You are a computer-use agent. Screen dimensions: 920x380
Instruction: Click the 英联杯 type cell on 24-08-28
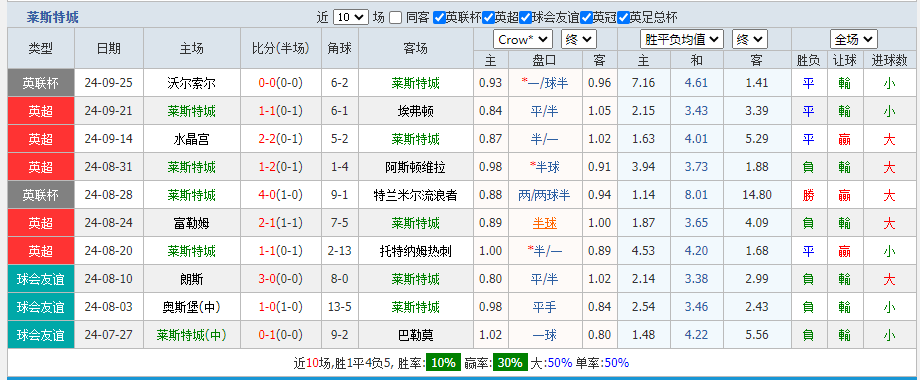[x=41, y=196]
